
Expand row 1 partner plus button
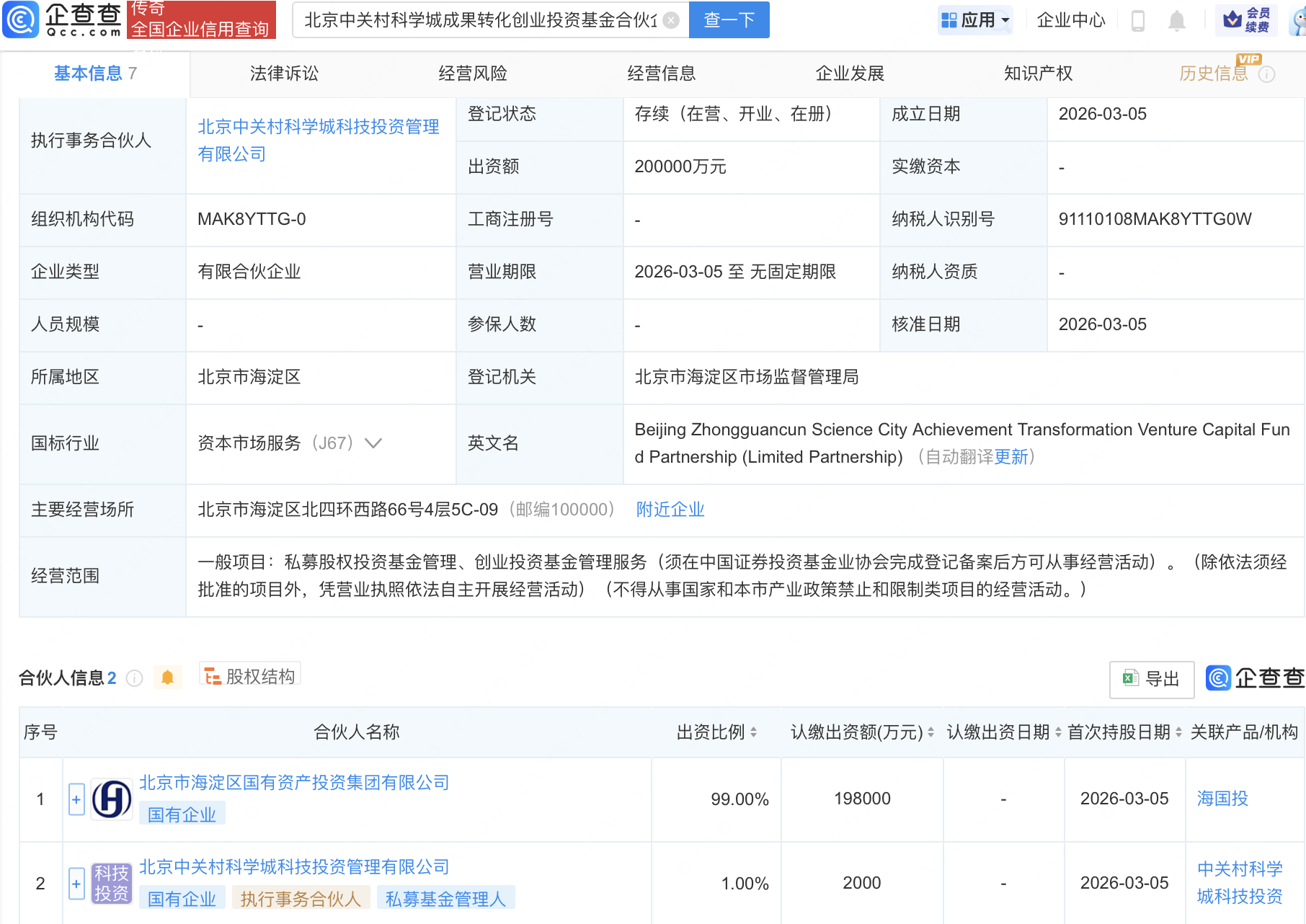76,799
